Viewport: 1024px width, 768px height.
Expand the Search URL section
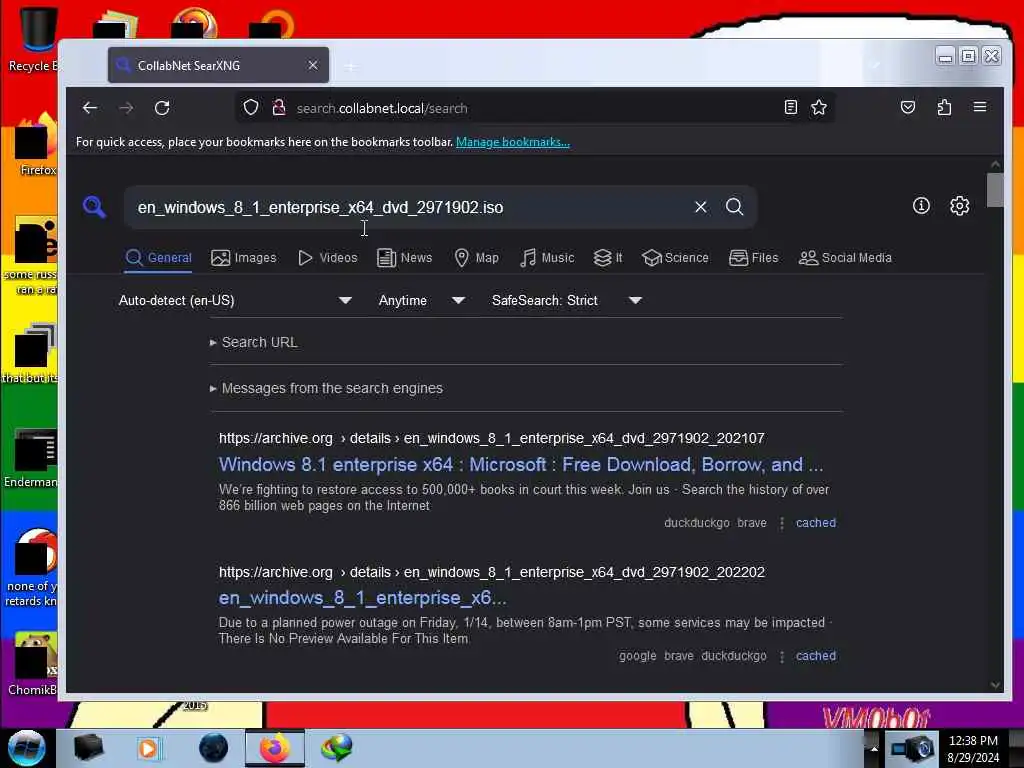coord(253,342)
